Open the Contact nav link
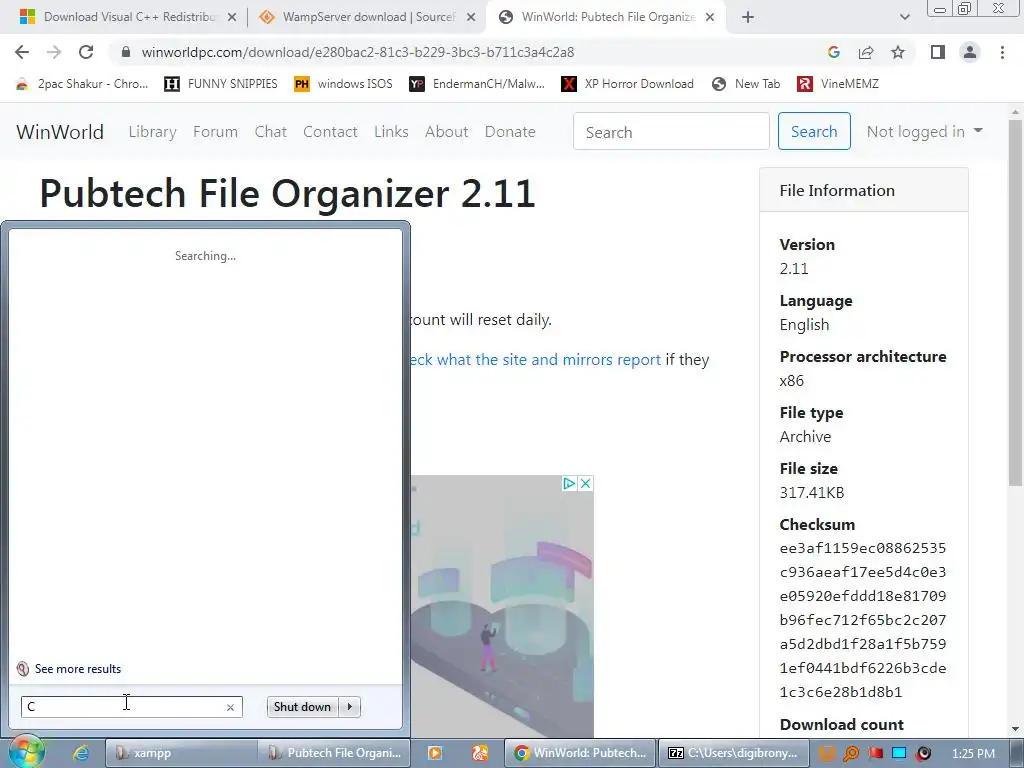 tap(330, 132)
